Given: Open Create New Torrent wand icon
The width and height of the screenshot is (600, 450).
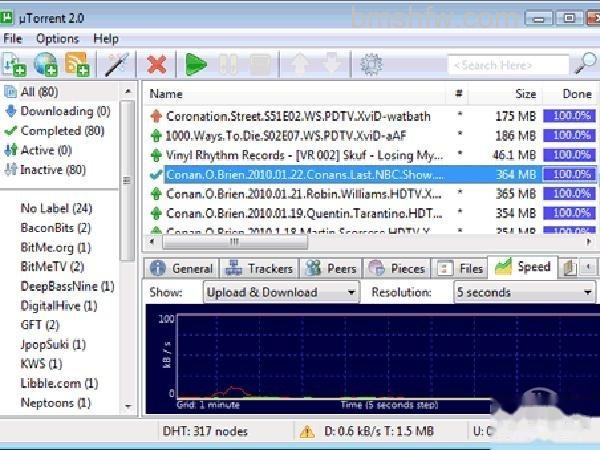Looking at the screenshot, I should [x=117, y=64].
